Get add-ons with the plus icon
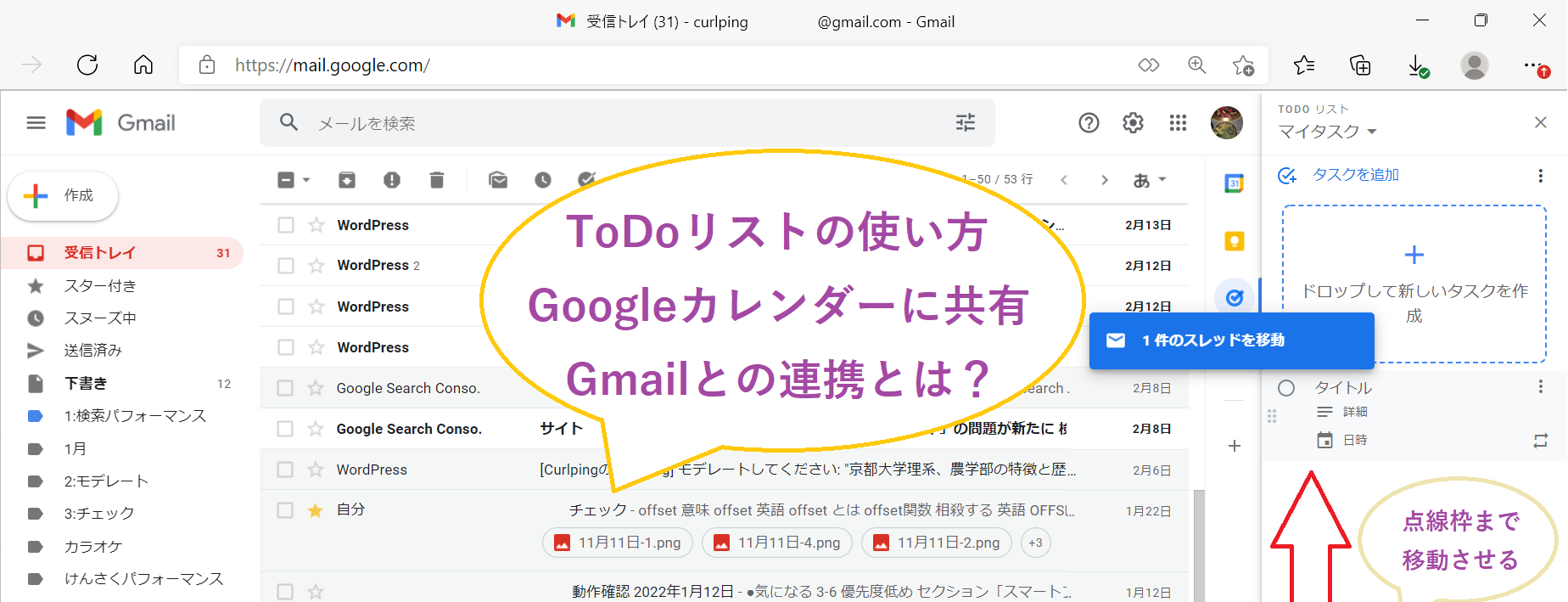 coord(1235,446)
